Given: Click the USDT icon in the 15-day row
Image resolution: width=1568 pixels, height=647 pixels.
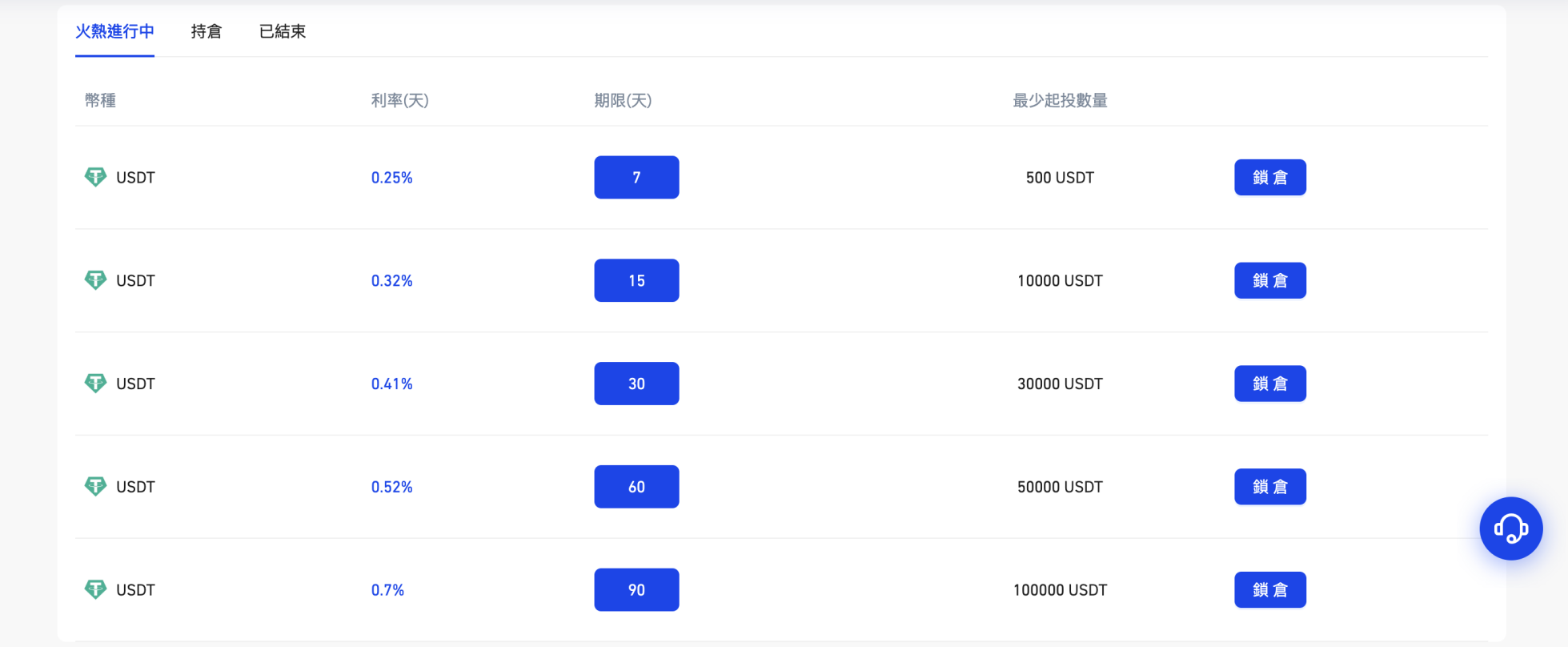Looking at the screenshot, I should (x=95, y=280).
